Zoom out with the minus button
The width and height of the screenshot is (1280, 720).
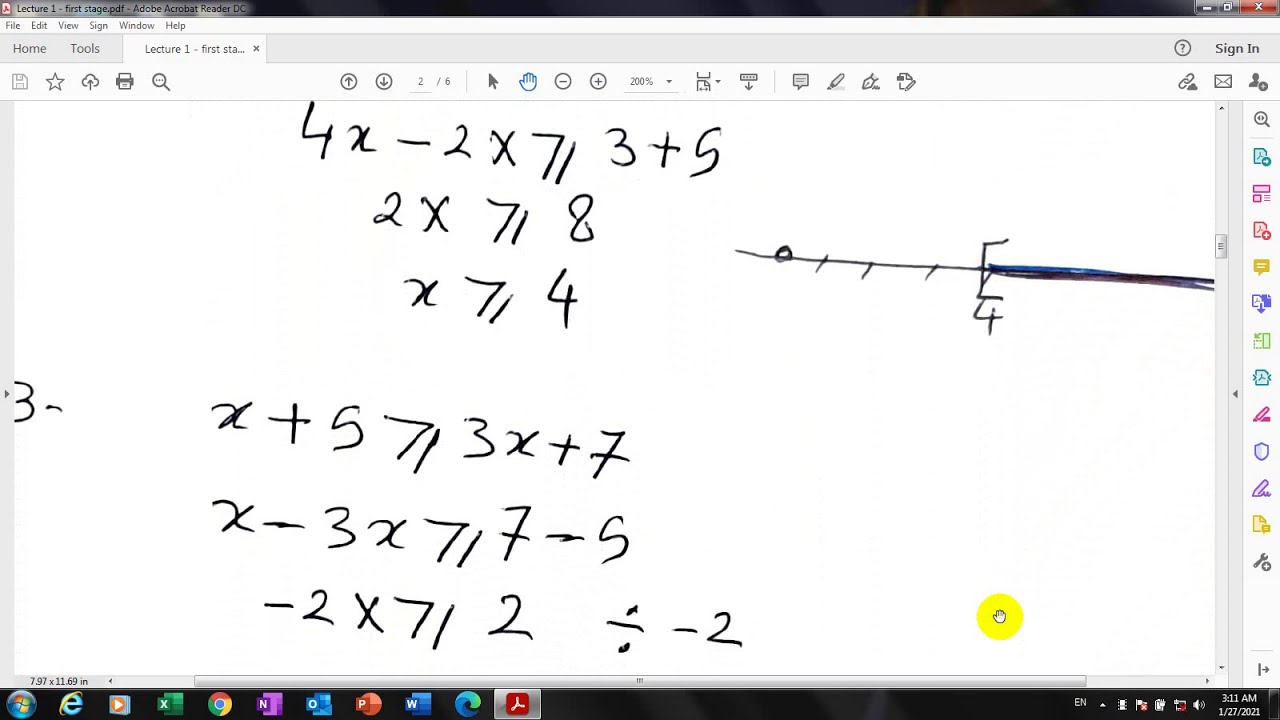tap(563, 82)
